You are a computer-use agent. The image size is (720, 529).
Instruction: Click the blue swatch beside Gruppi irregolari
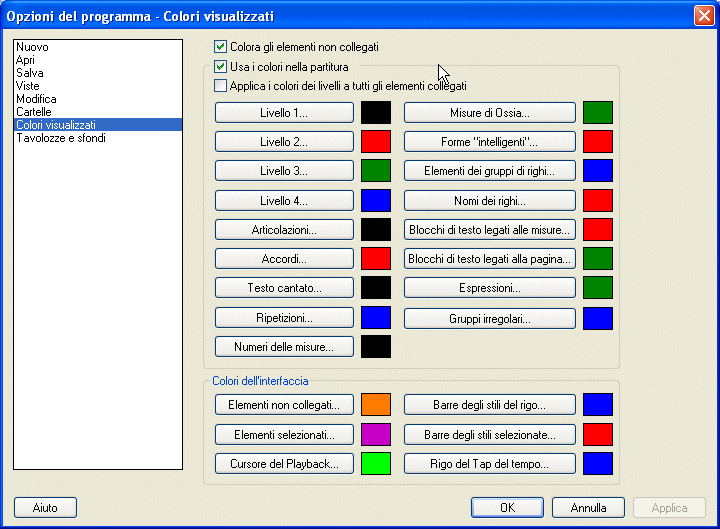point(597,318)
